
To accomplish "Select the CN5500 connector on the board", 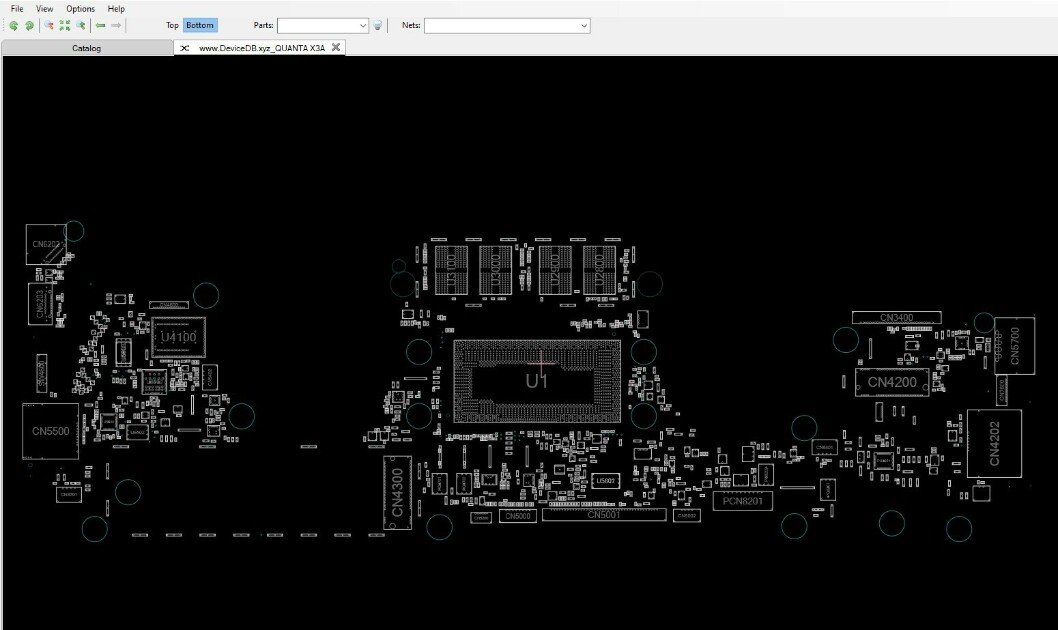I will point(51,431).
